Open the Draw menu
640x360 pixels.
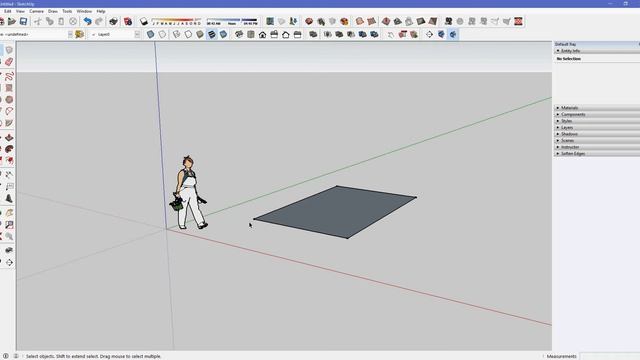[x=53, y=11]
